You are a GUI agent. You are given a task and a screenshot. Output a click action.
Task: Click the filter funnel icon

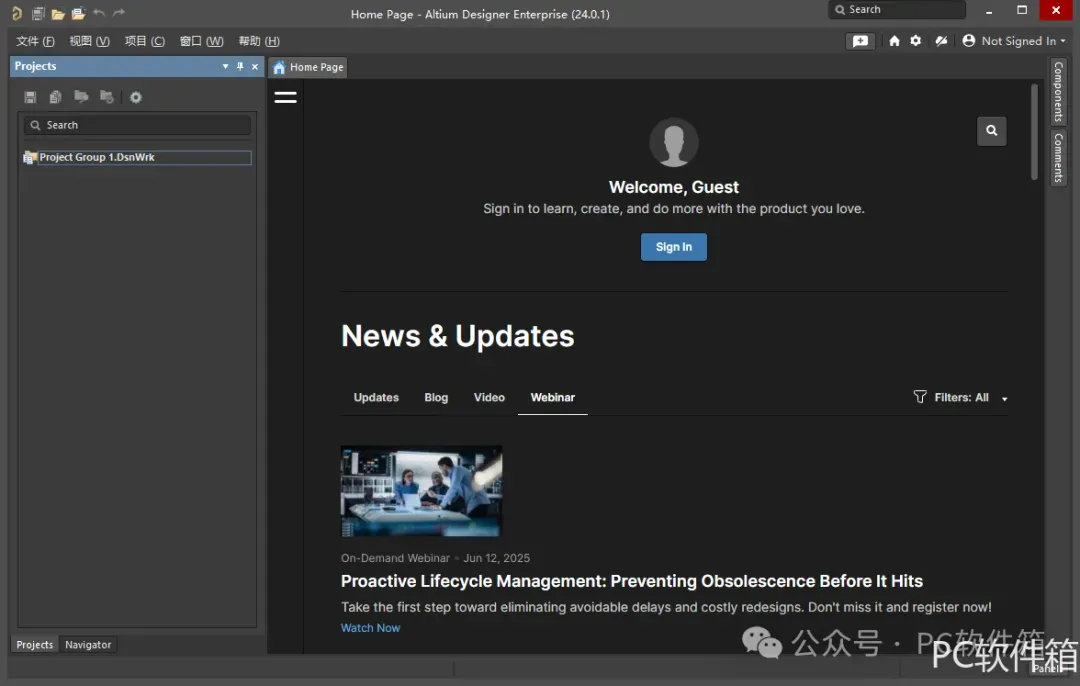coord(920,397)
